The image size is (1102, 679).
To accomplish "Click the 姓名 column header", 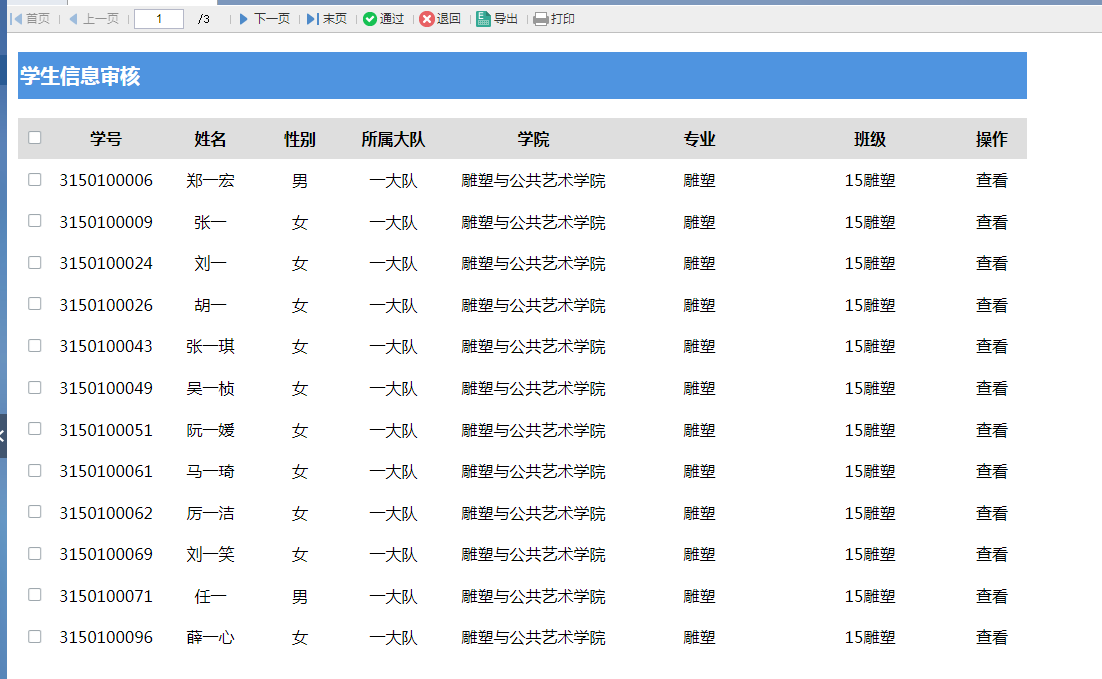I will click(210, 139).
